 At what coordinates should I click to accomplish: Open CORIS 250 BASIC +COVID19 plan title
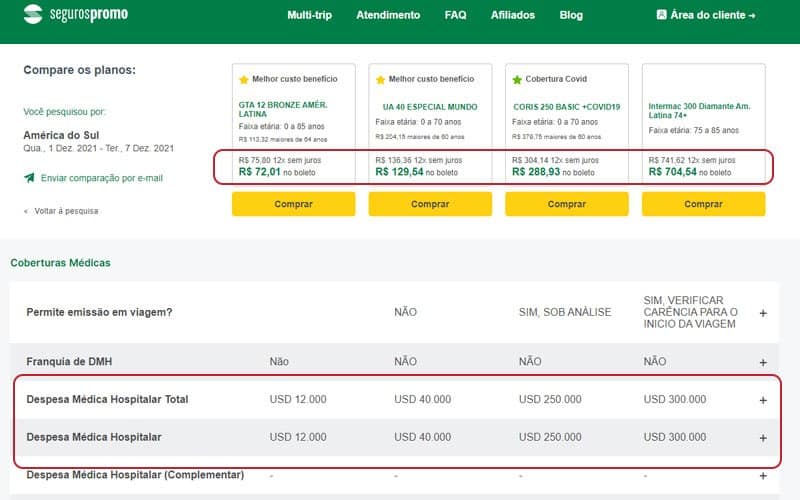point(567,107)
